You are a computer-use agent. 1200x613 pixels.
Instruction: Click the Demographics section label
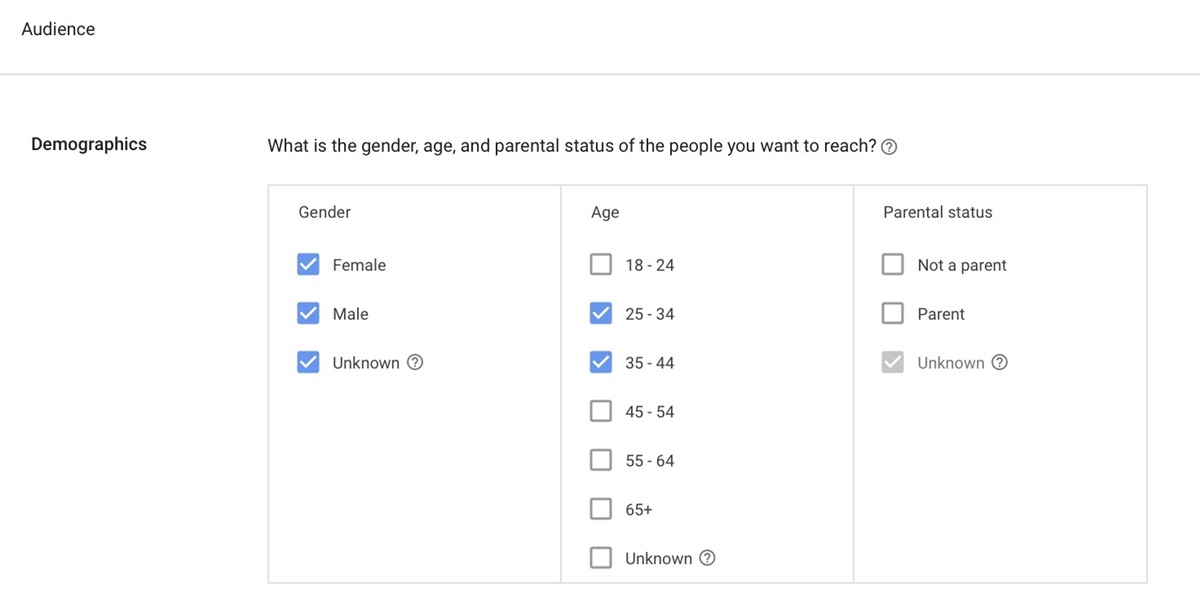(89, 144)
